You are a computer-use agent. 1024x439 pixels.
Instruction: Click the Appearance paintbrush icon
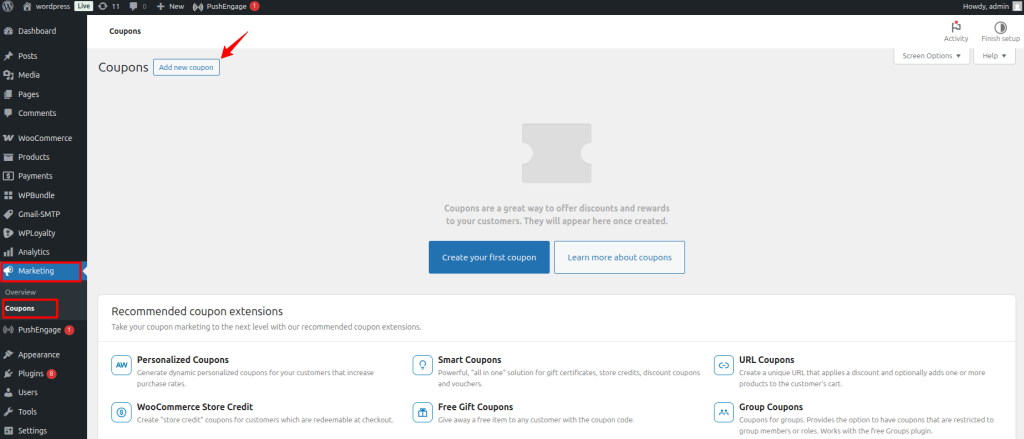(x=8, y=355)
